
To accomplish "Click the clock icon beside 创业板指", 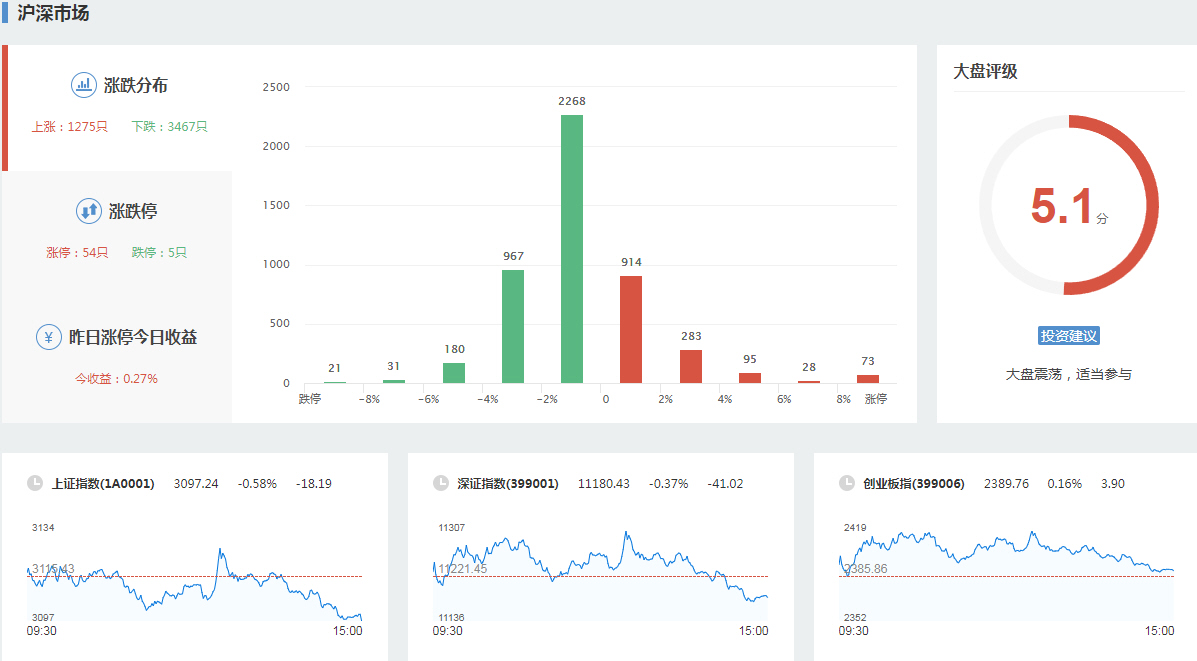I will pyautogui.click(x=847, y=483).
